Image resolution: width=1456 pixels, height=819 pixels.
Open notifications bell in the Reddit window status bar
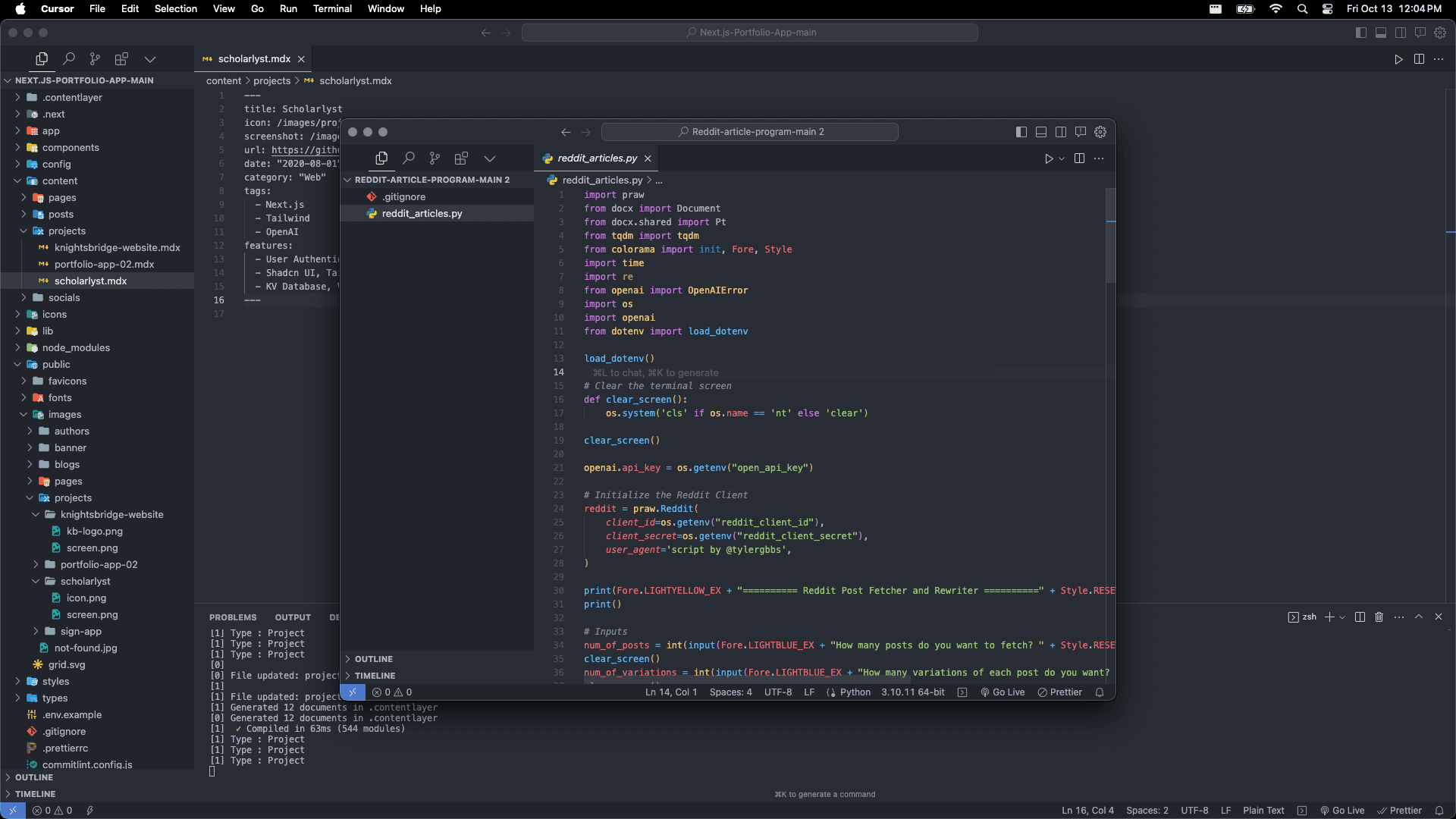click(x=1100, y=692)
